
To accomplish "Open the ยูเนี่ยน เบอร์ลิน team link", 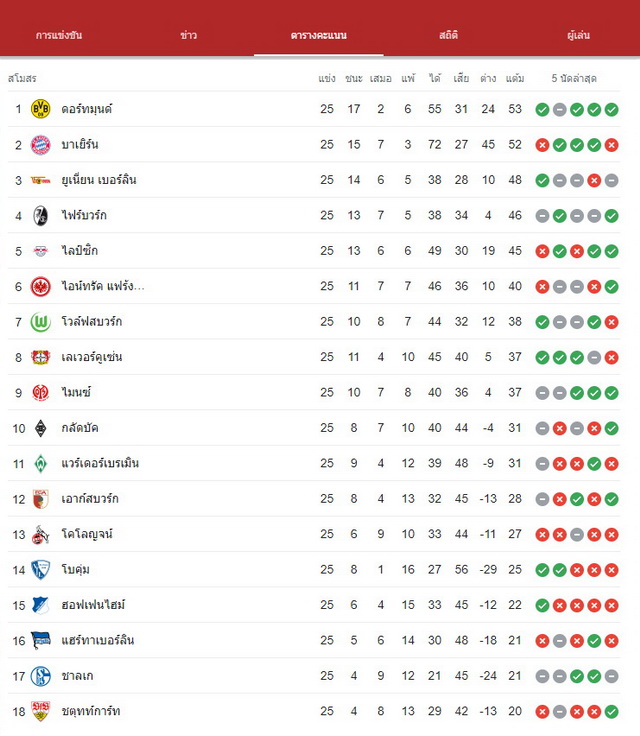I will pyautogui.click(x=99, y=180).
